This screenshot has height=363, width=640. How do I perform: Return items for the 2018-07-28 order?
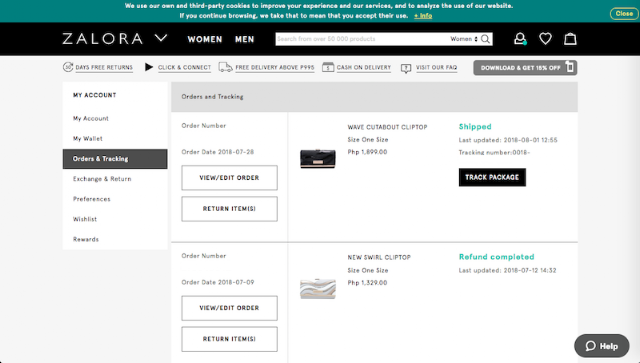click(x=229, y=209)
